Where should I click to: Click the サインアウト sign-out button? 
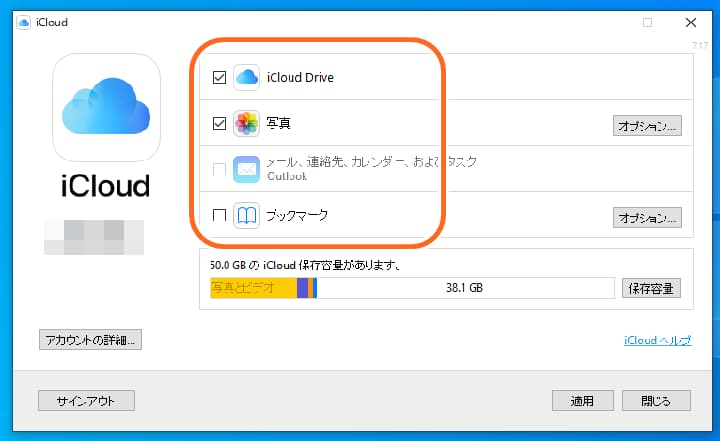point(86,401)
